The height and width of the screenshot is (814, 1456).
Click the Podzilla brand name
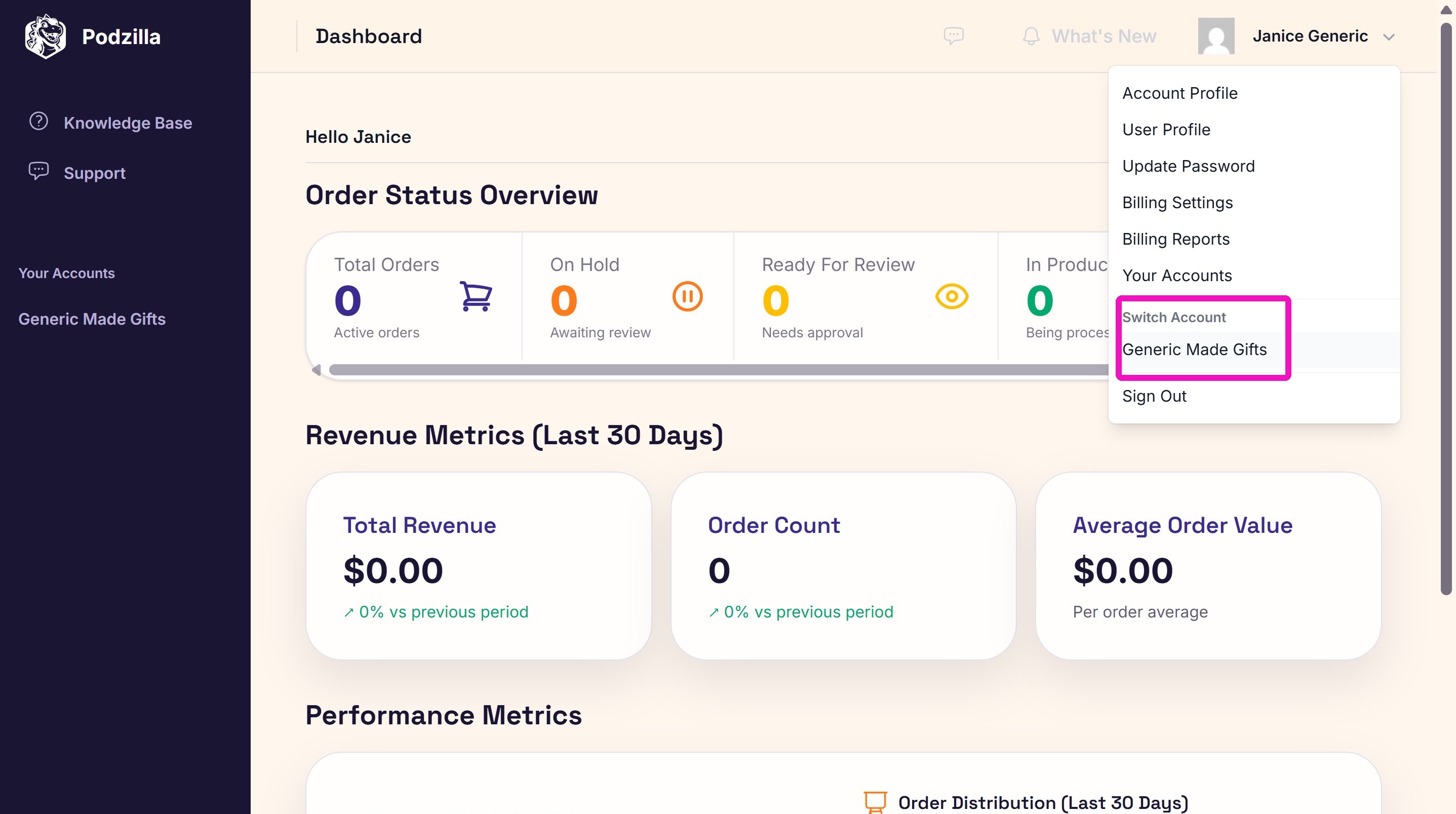pos(121,37)
